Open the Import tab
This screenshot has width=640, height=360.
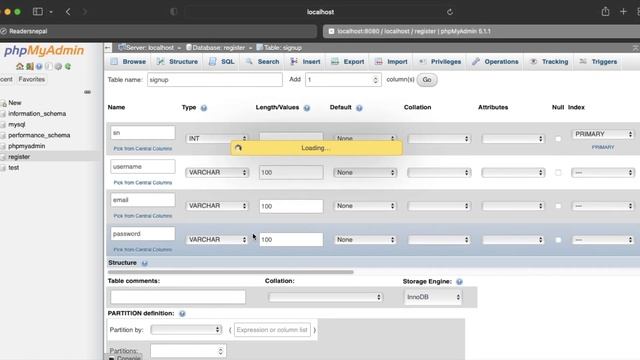pos(391,62)
